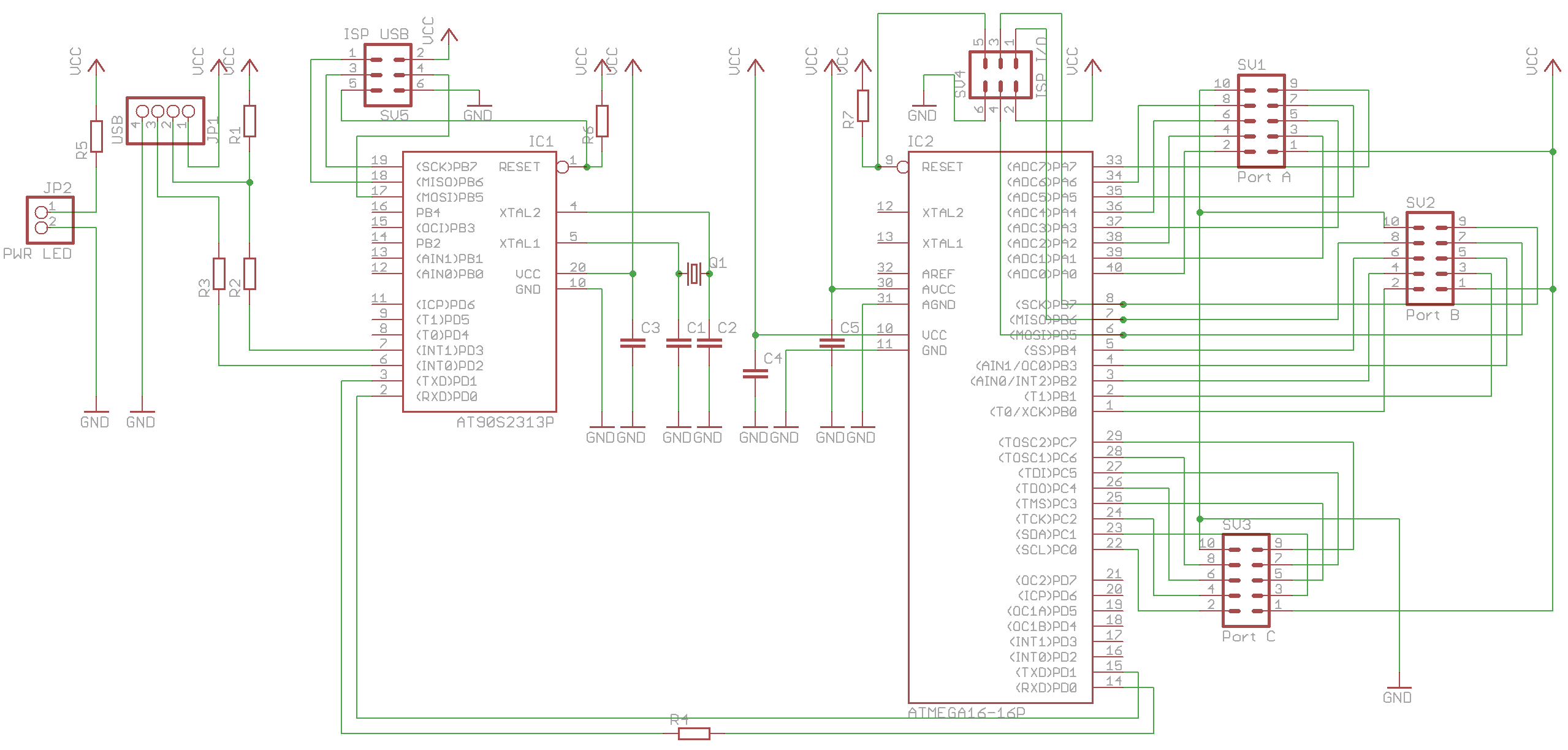Select resistor R6 on the IC1 reset line
This screenshot has width=1568, height=750.
pyautogui.click(x=602, y=121)
